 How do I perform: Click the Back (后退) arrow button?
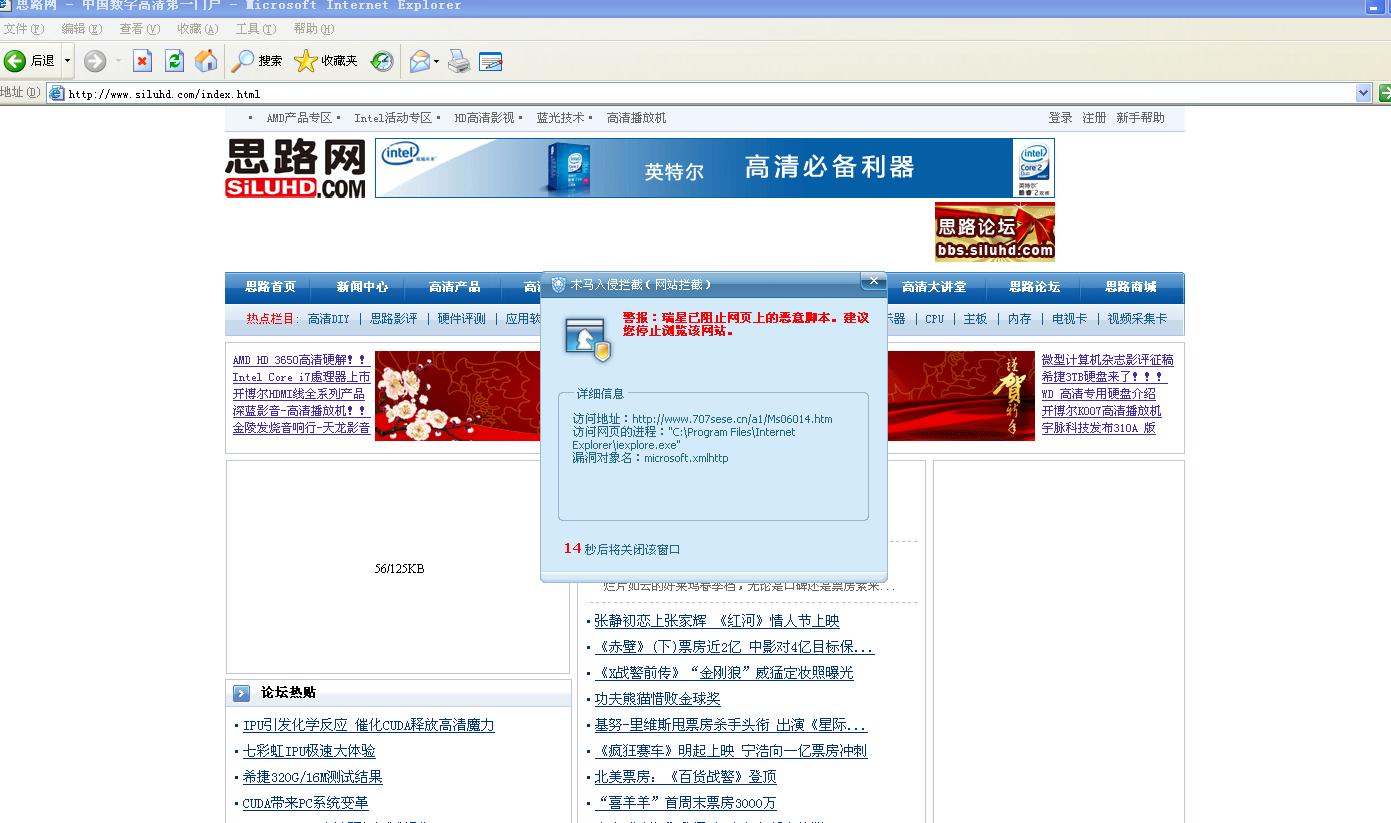click(30, 61)
